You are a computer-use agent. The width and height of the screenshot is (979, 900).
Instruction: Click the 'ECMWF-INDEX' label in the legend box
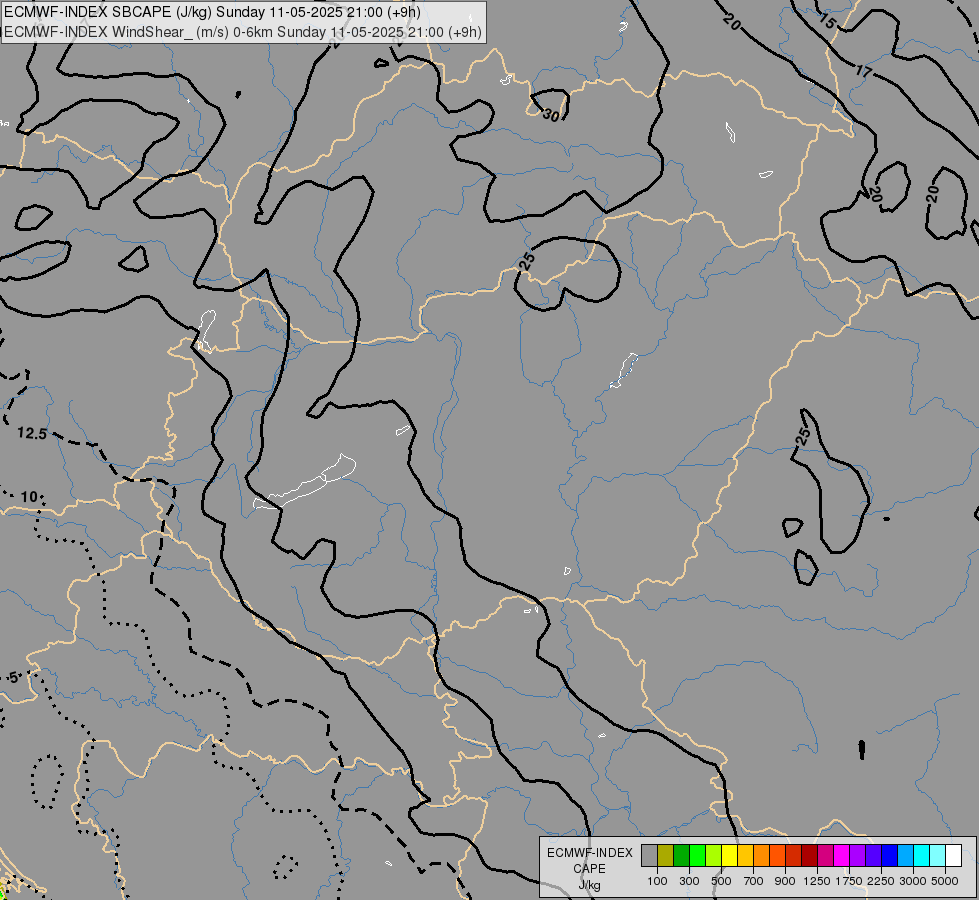pos(589,853)
